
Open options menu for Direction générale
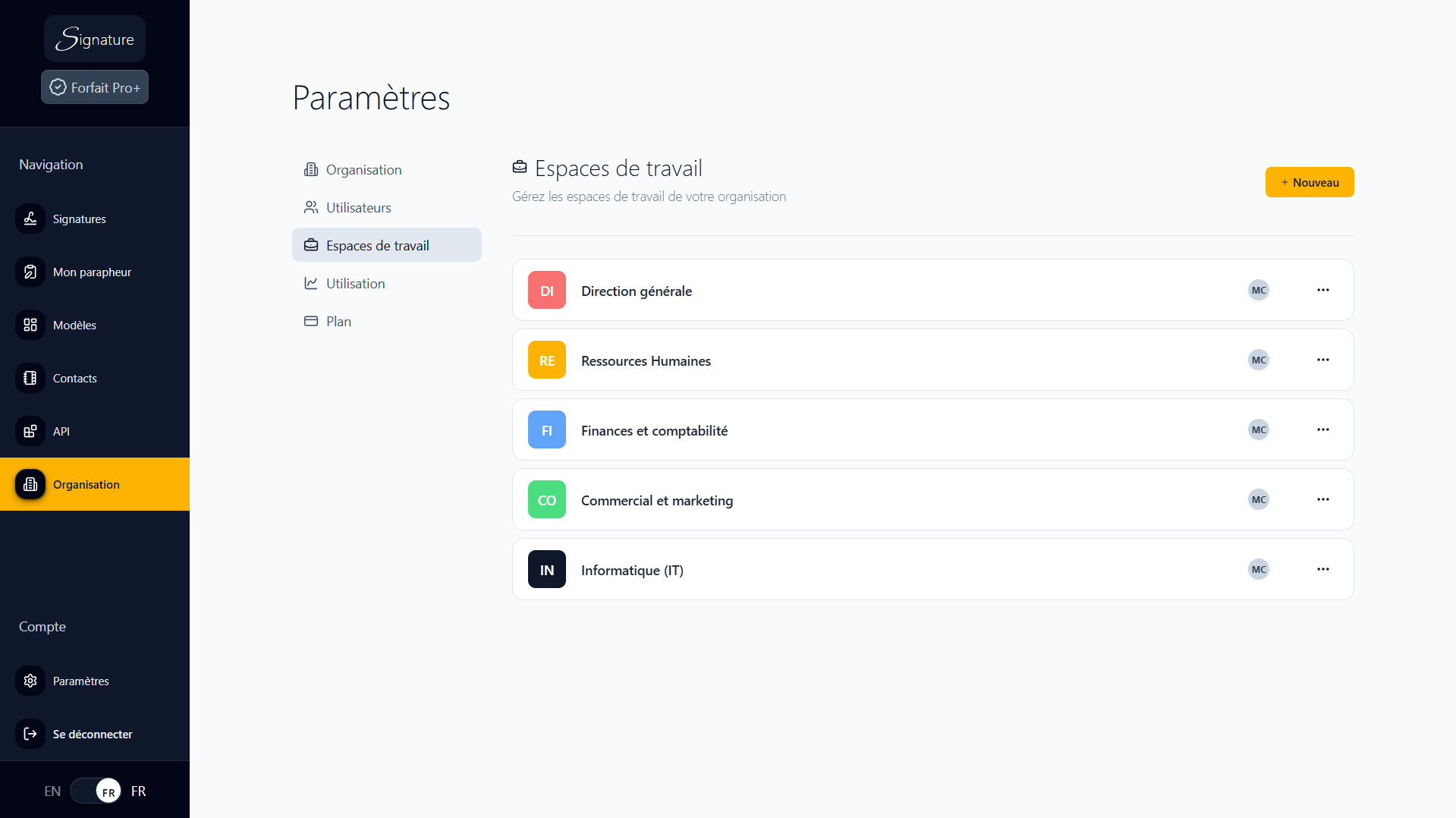pyautogui.click(x=1323, y=290)
